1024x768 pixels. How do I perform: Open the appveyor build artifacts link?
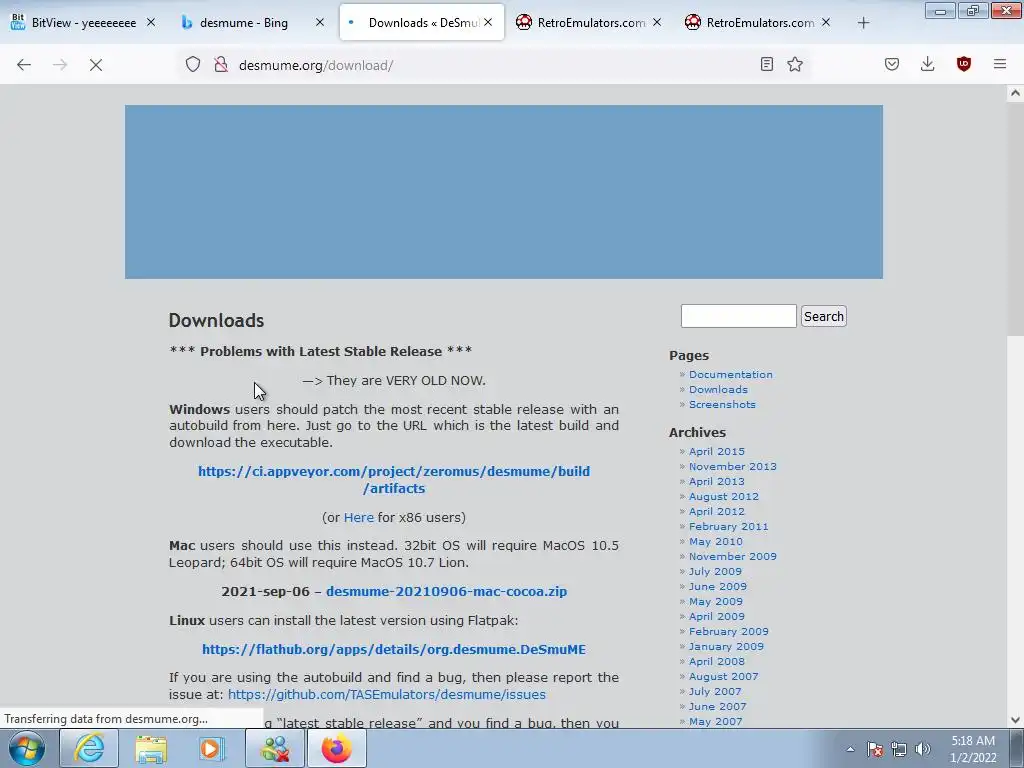pos(394,480)
